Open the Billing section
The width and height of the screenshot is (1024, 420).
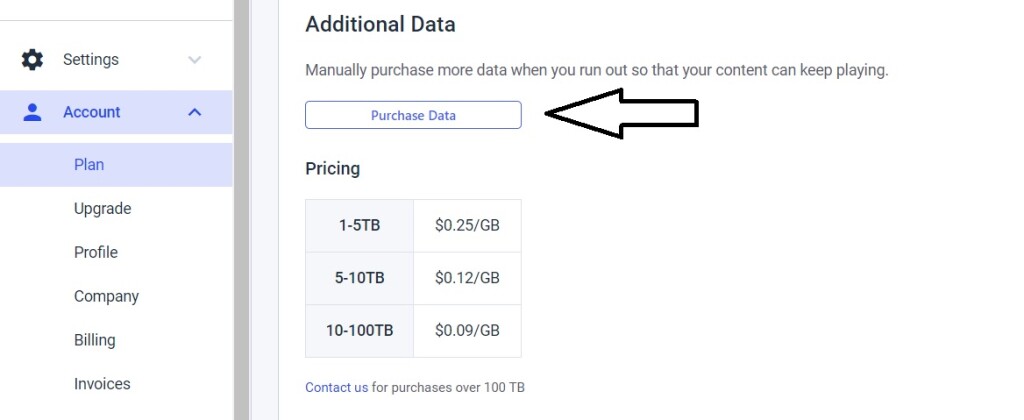[95, 340]
